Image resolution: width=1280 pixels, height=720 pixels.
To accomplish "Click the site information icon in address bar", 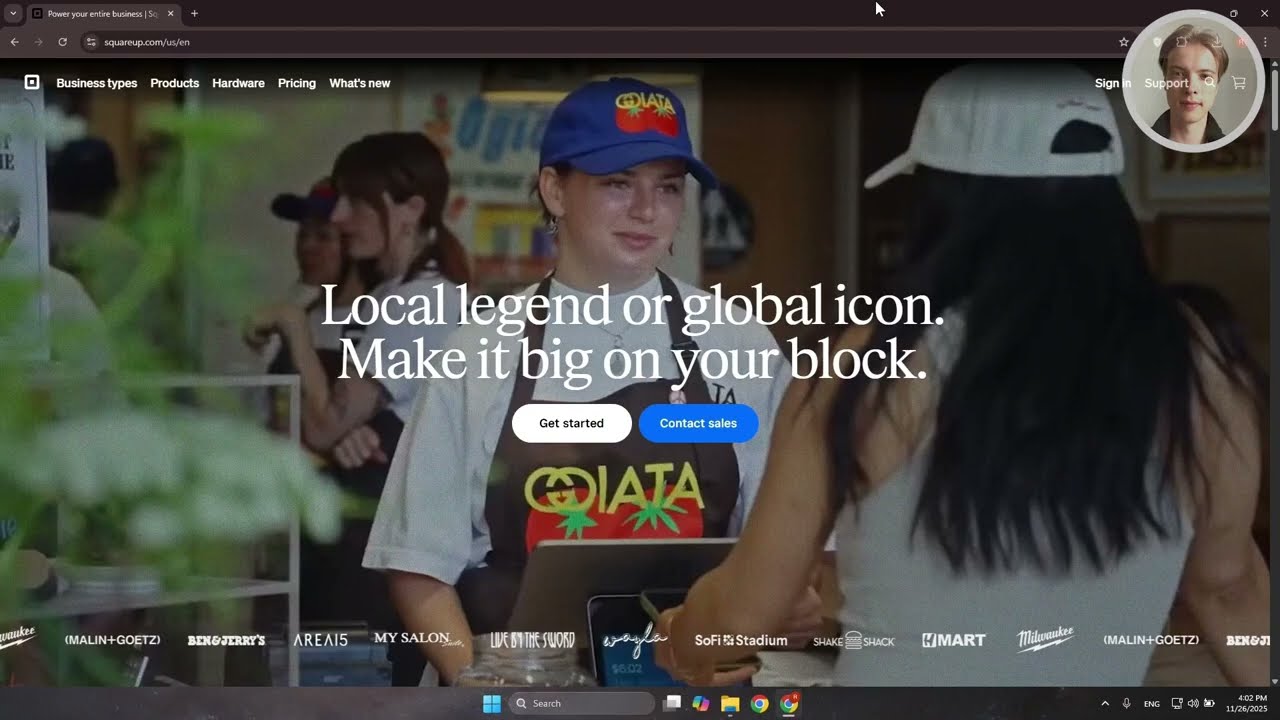I will [91, 42].
